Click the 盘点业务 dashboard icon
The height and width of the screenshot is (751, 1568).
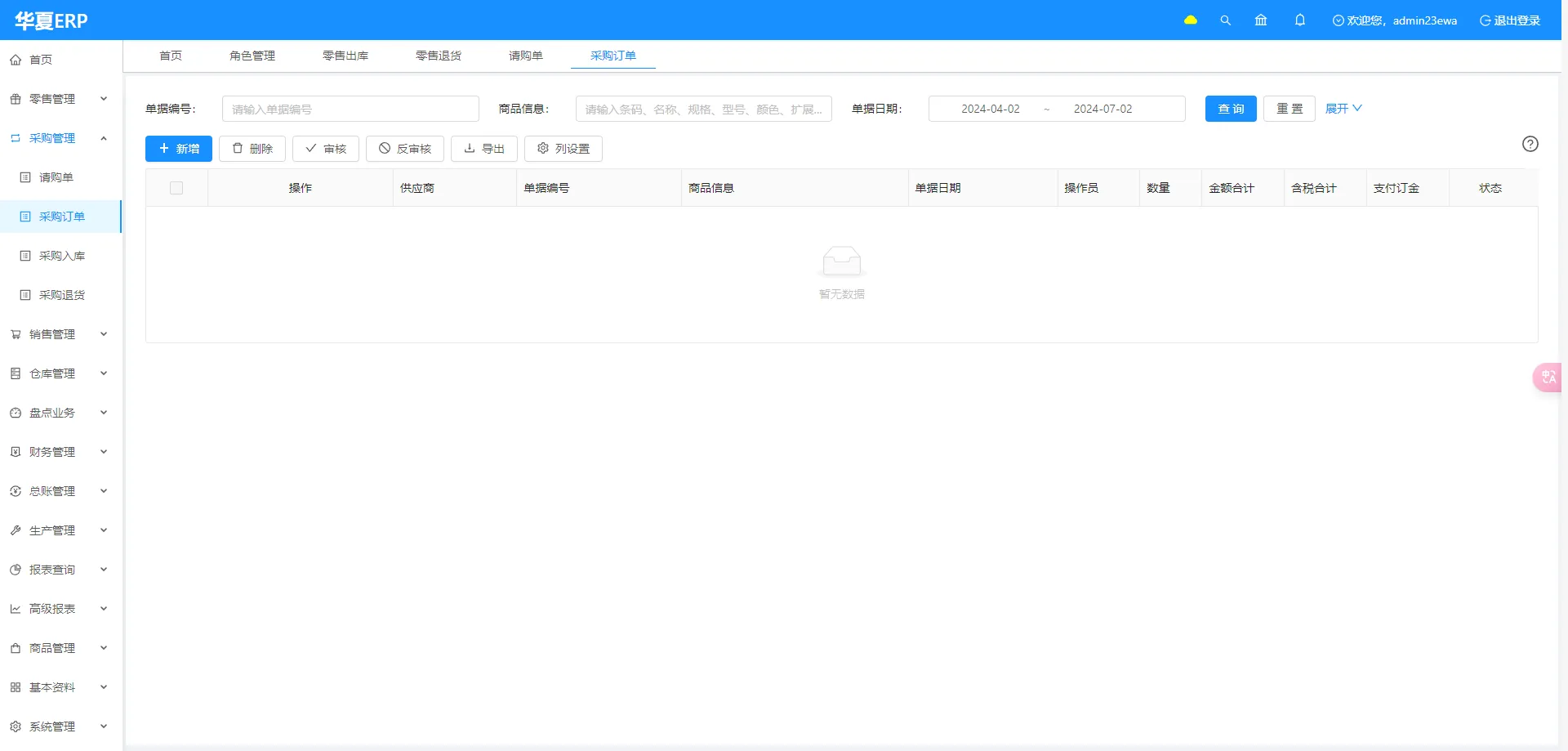tap(16, 413)
